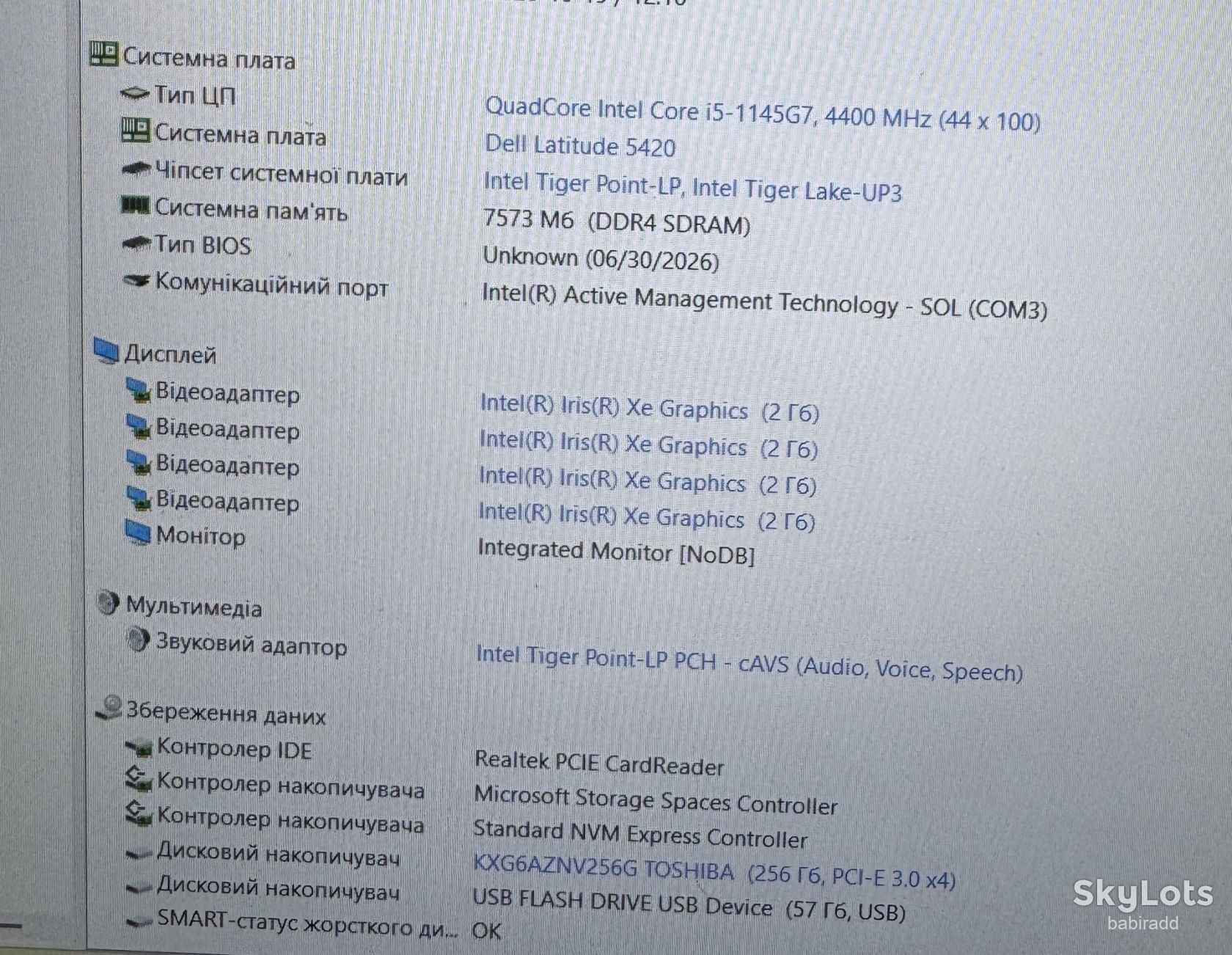Select the Системна плата section heading
1232x955 pixels.
pyautogui.click(x=209, y=58)
